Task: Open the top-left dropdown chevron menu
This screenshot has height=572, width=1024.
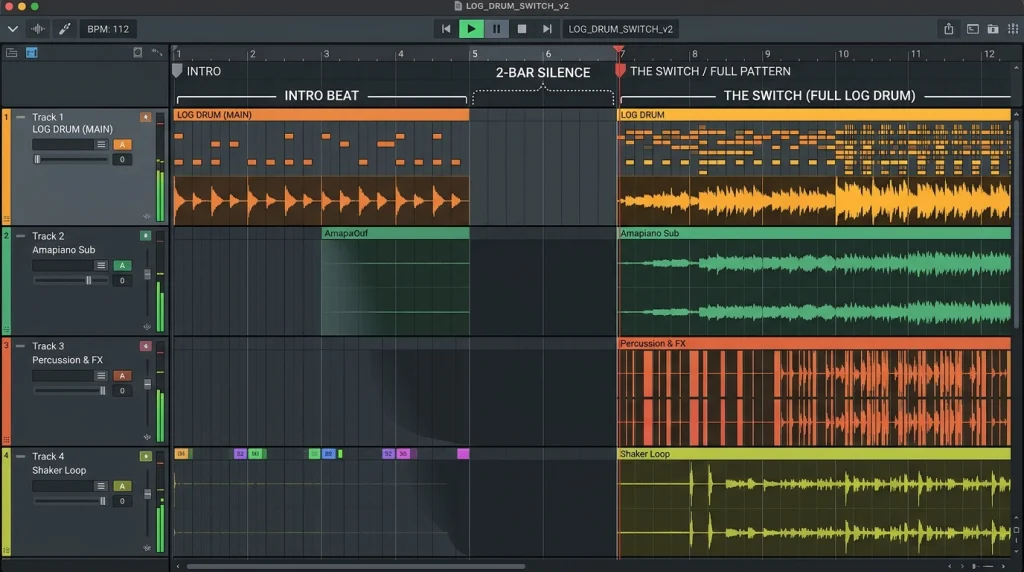Action: coord(12,29)
